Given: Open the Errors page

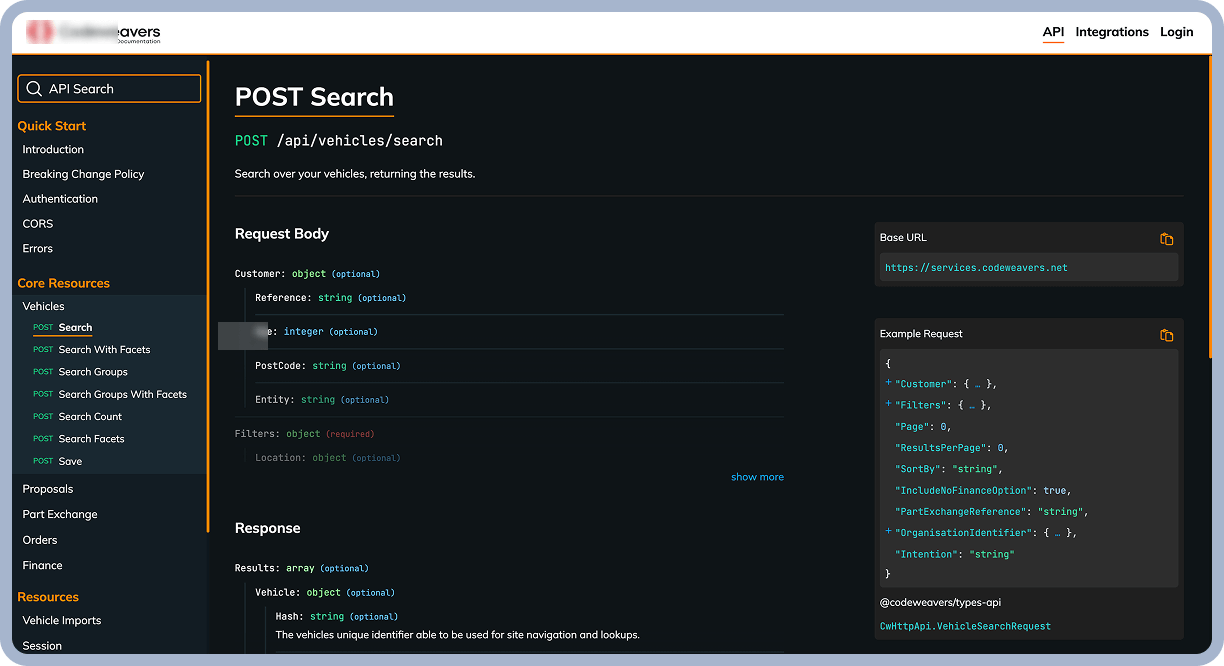Looking at the screenshot, I should coord(37,248).
